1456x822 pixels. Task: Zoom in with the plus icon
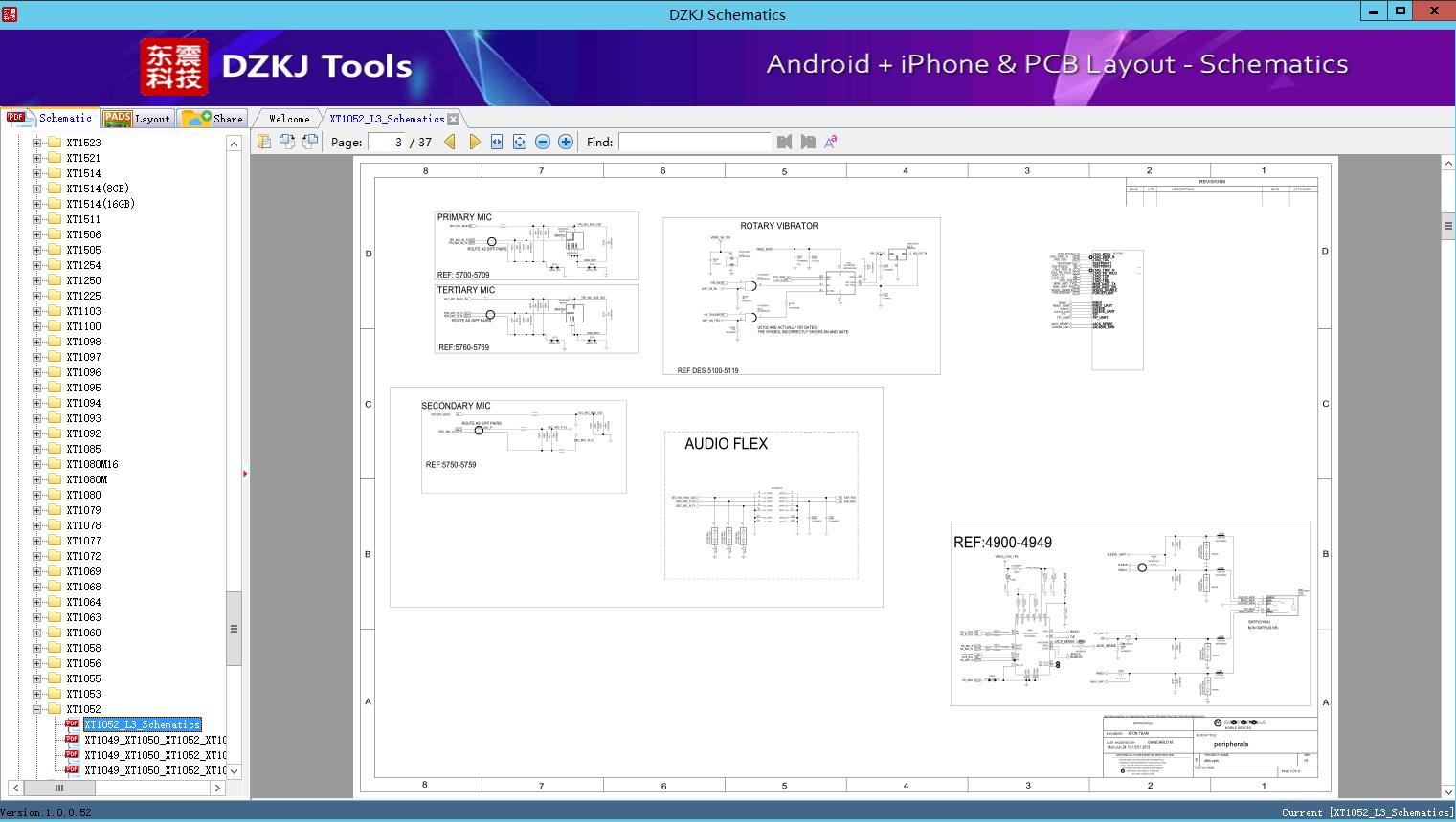point(566,142)
